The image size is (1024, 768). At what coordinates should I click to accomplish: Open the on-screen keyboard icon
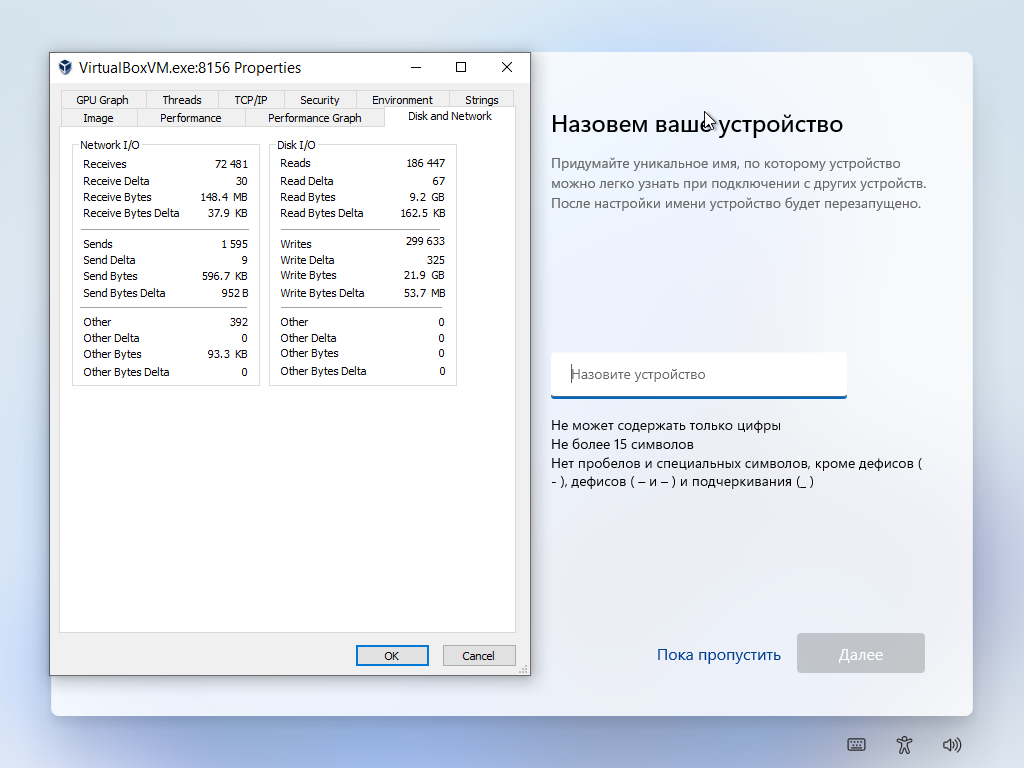point(856,744)
